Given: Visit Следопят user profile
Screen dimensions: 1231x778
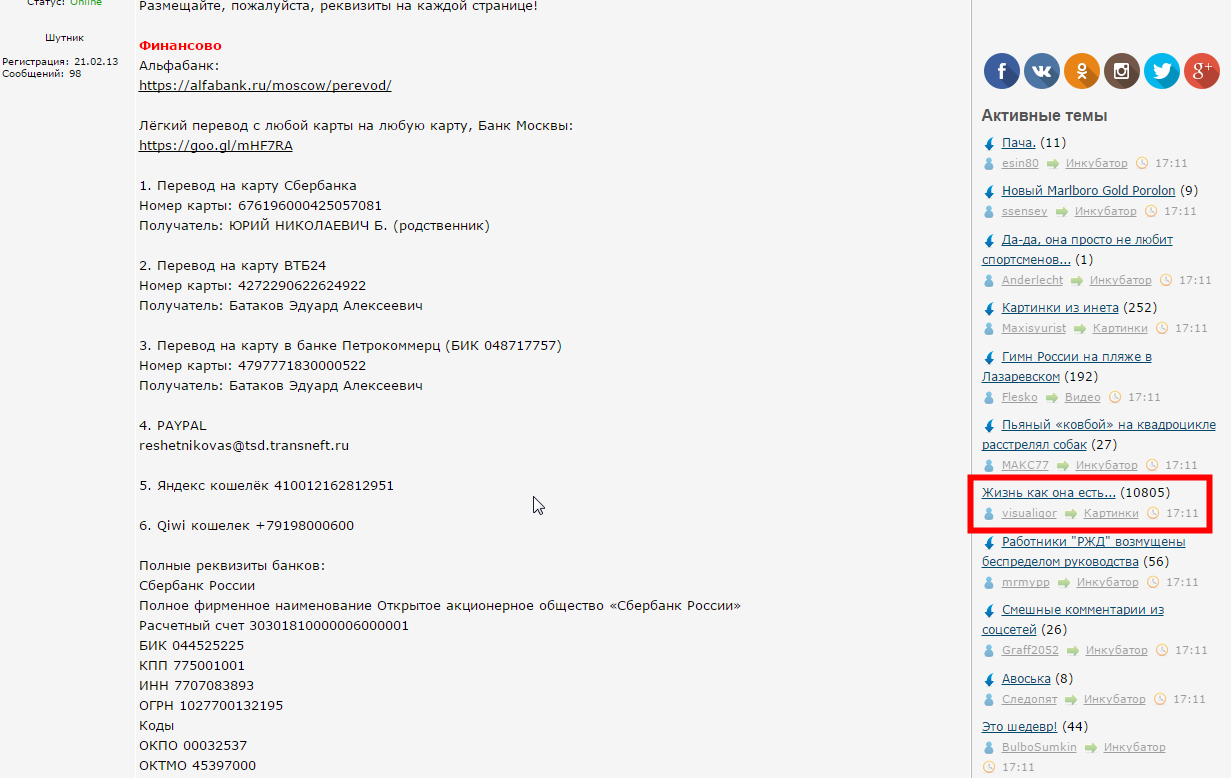Looking at the screenshot, I should coord(1029,700).
